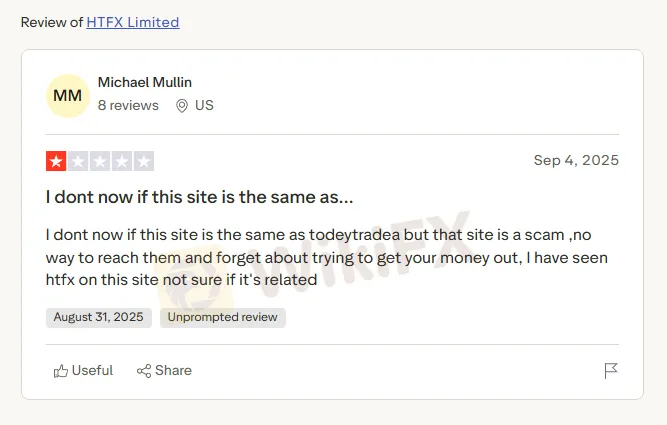This screenshot has width=667, height=425.
Task: Click the Share button
Action: click(164, 371)
